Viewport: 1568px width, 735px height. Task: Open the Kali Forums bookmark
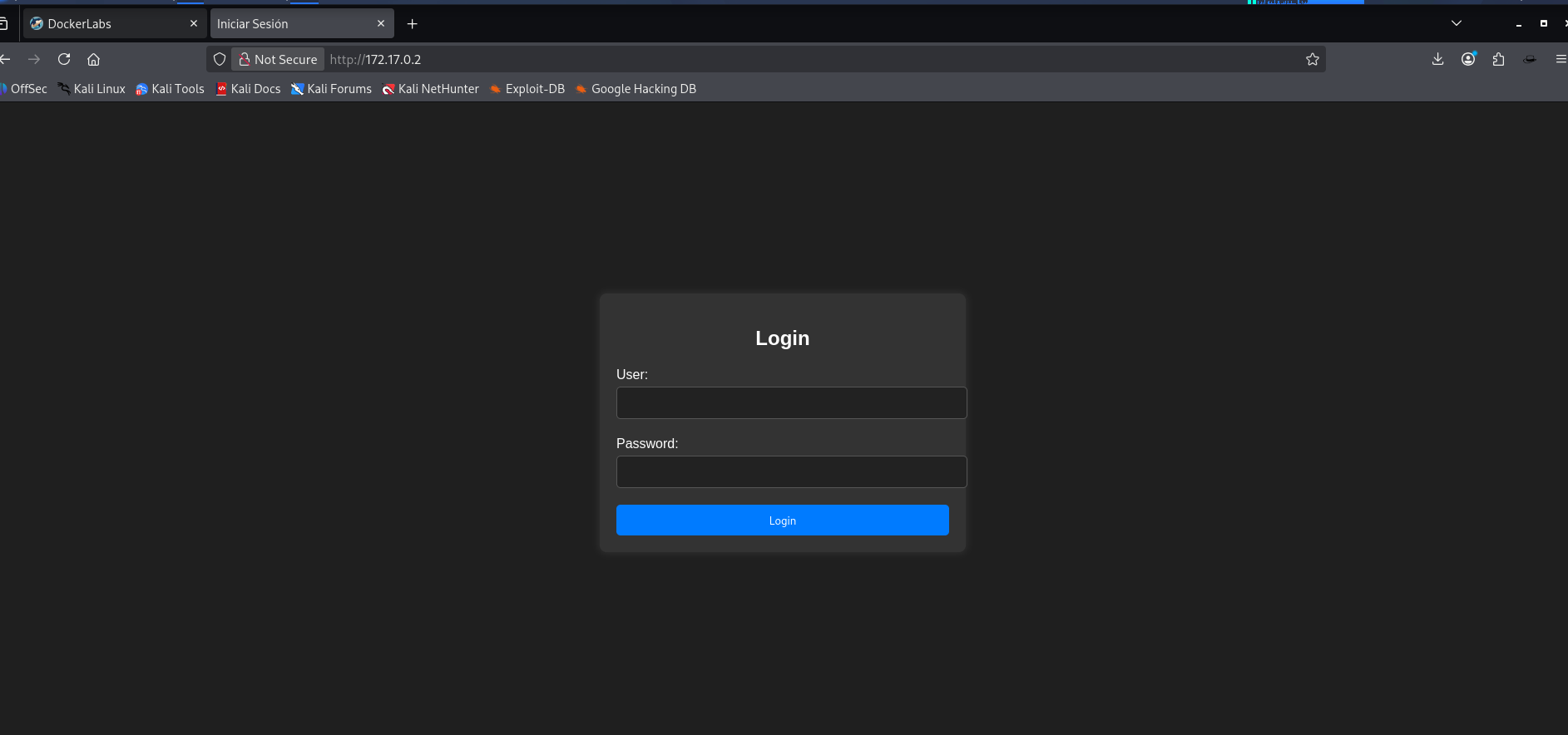click(x=332, y=89)
